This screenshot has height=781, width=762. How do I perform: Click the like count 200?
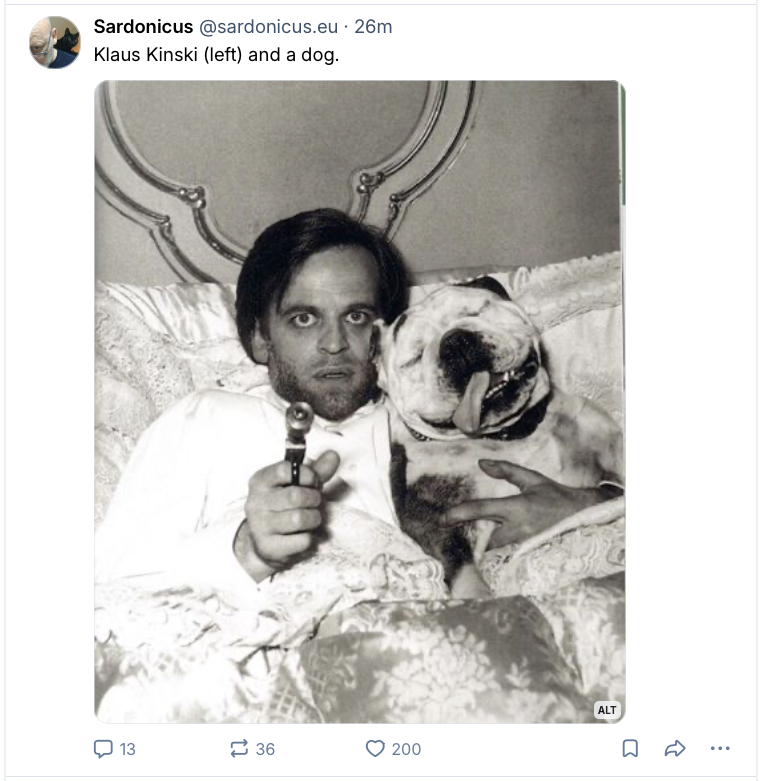[406, 749]
